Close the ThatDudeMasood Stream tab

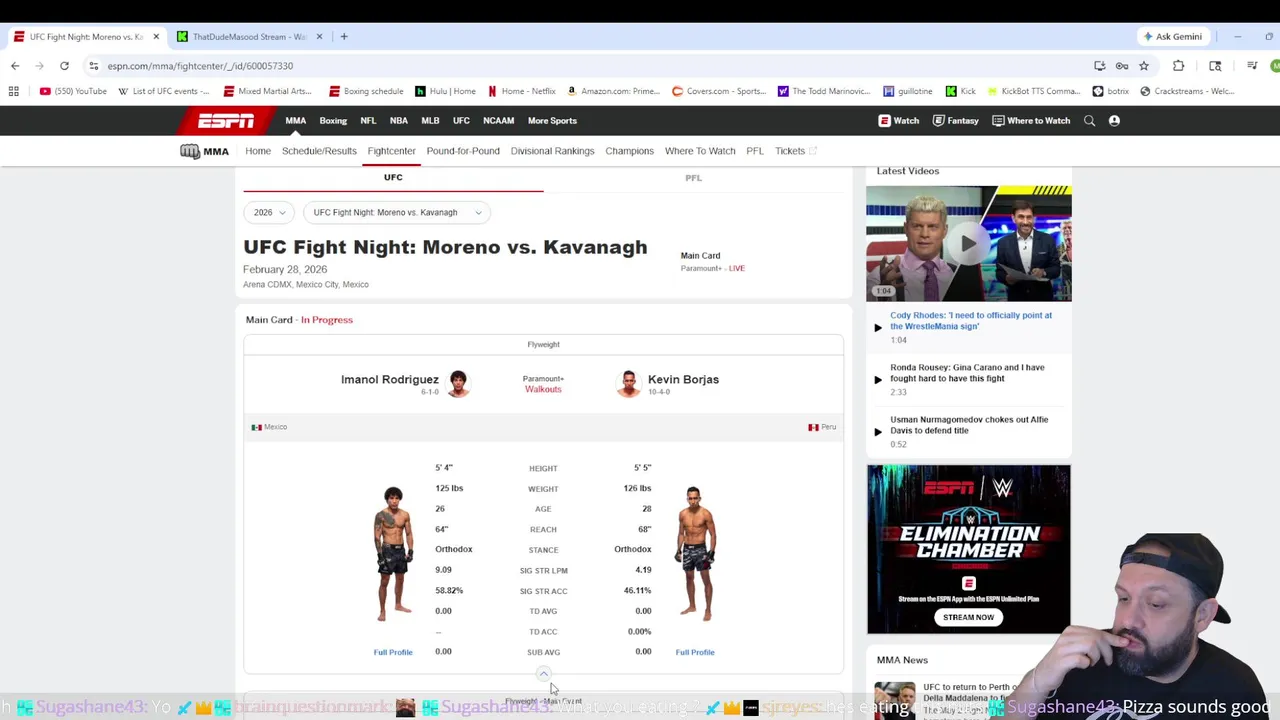click(320, 37)
